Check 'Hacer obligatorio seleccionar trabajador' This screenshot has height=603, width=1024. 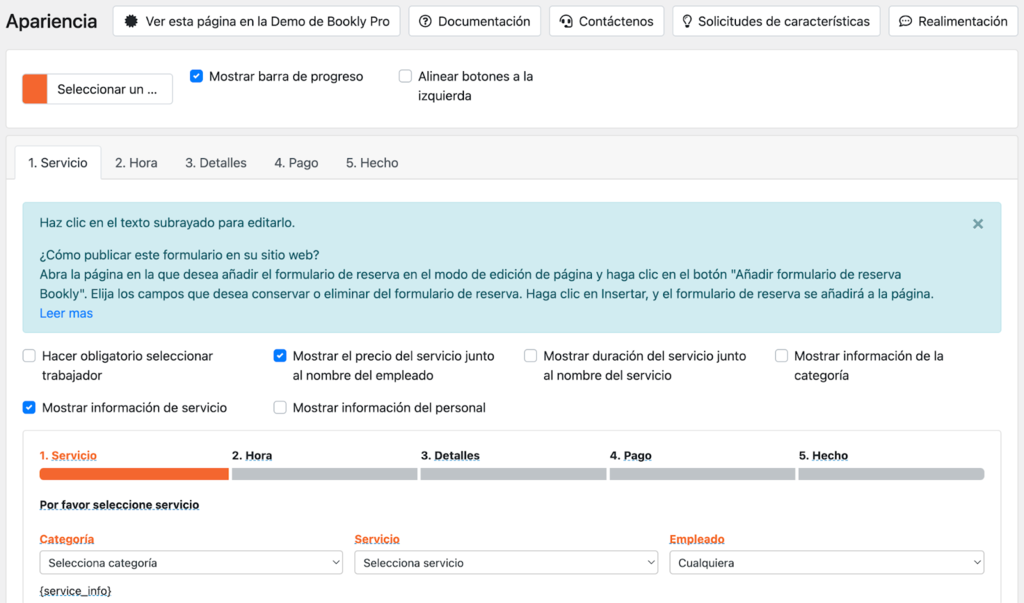click(29, 355)
